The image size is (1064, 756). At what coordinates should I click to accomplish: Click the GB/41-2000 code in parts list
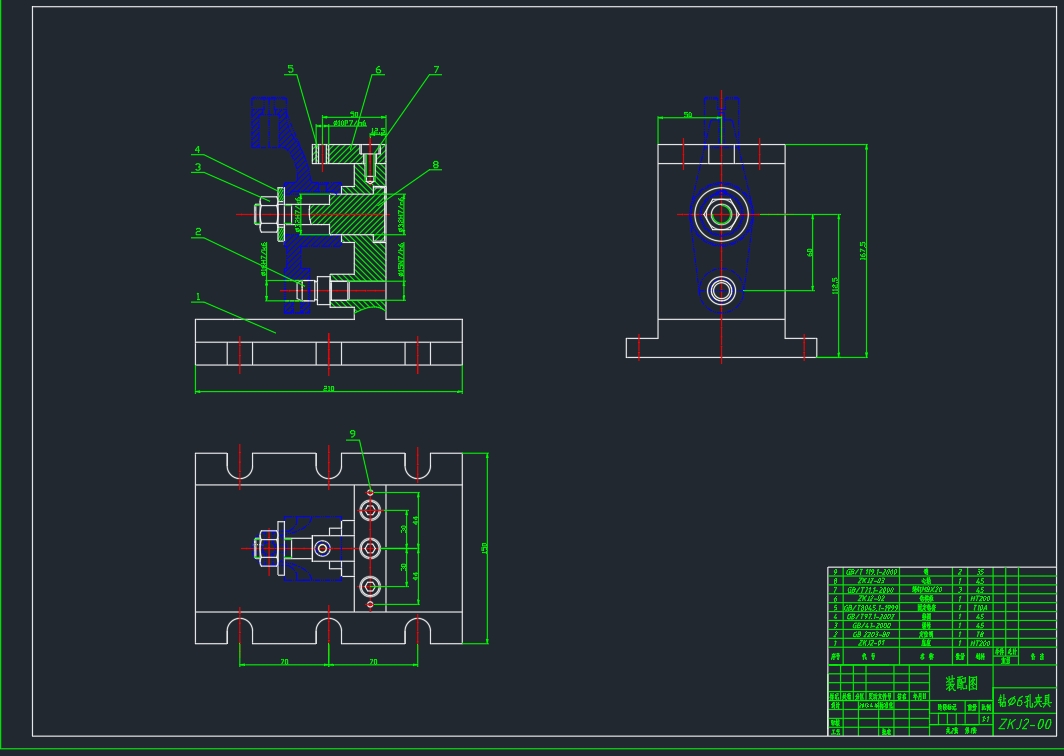click(x=871, y=625)
